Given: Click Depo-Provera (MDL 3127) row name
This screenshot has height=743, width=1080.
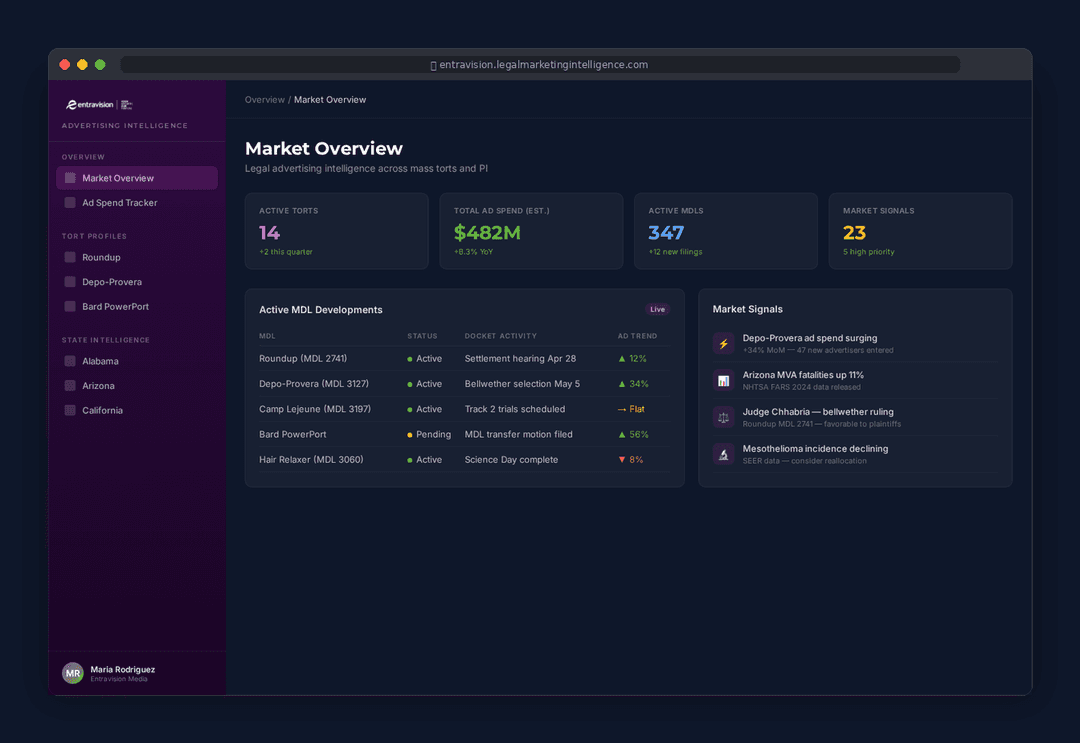Looking at the screenshot, I should pos(314,384).
